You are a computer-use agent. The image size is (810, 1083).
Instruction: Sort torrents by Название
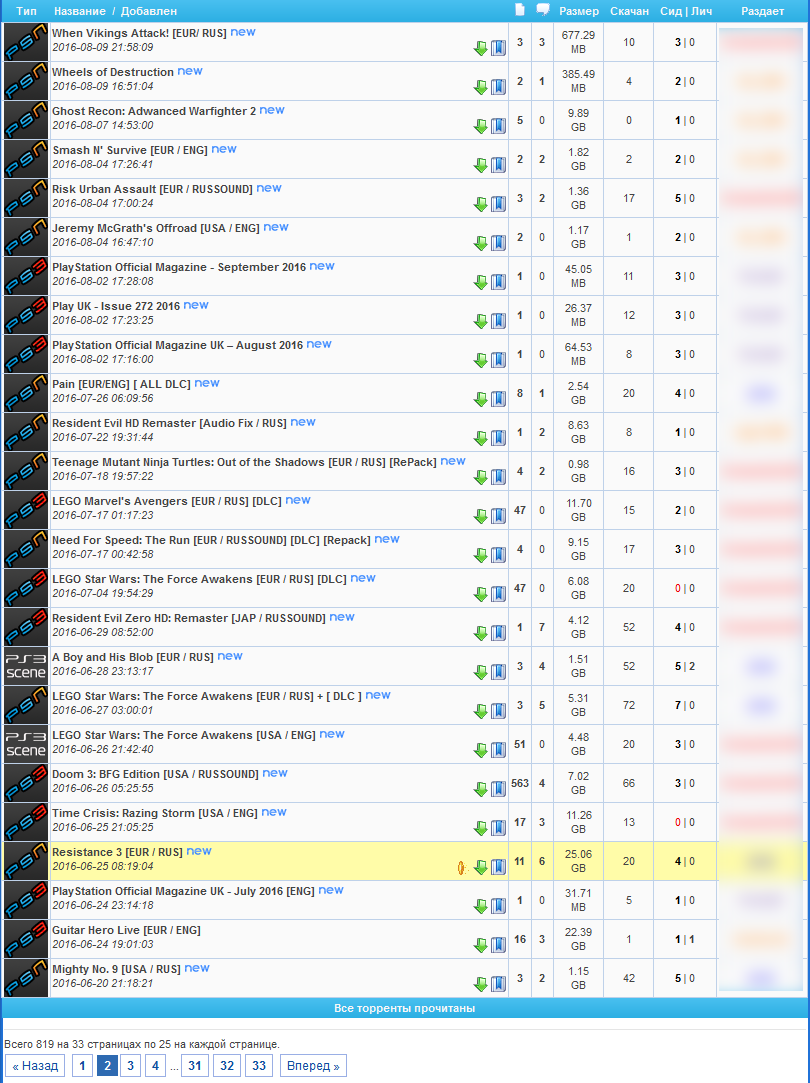(x=80, y=11)
